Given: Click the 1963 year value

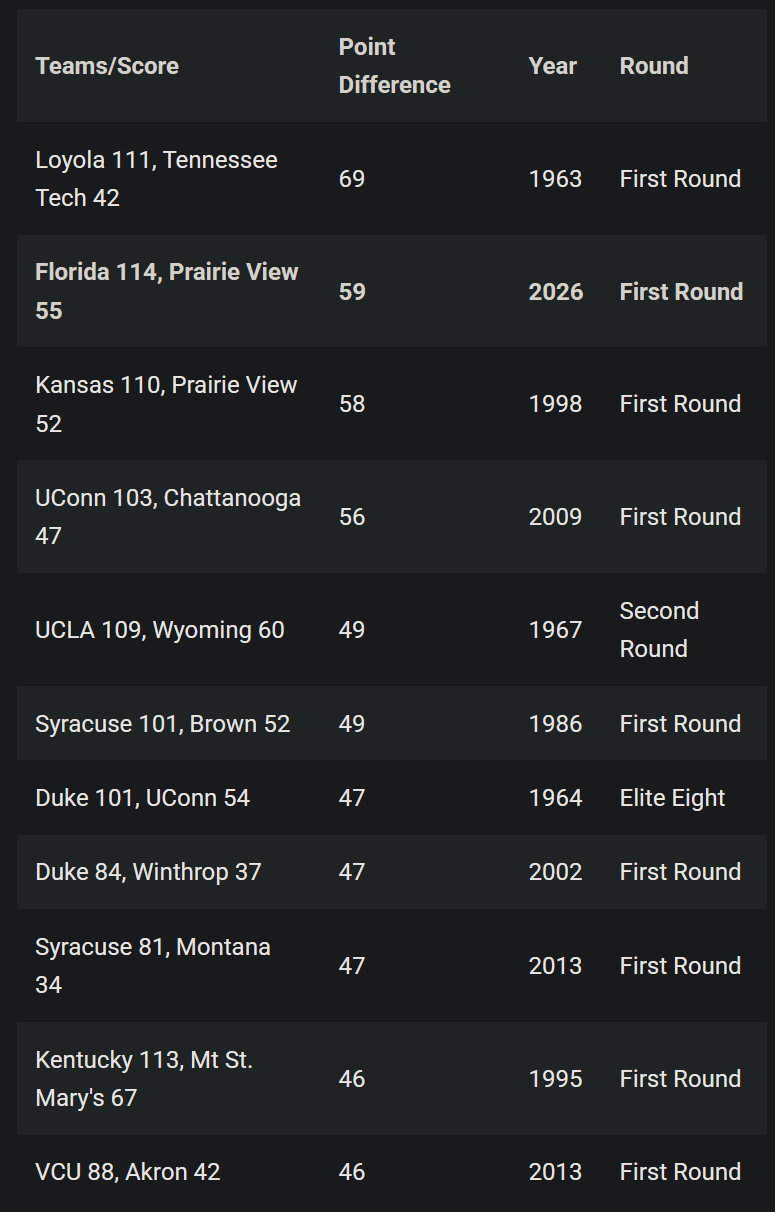Looking at the screenshot, I should tap(555, 179).
